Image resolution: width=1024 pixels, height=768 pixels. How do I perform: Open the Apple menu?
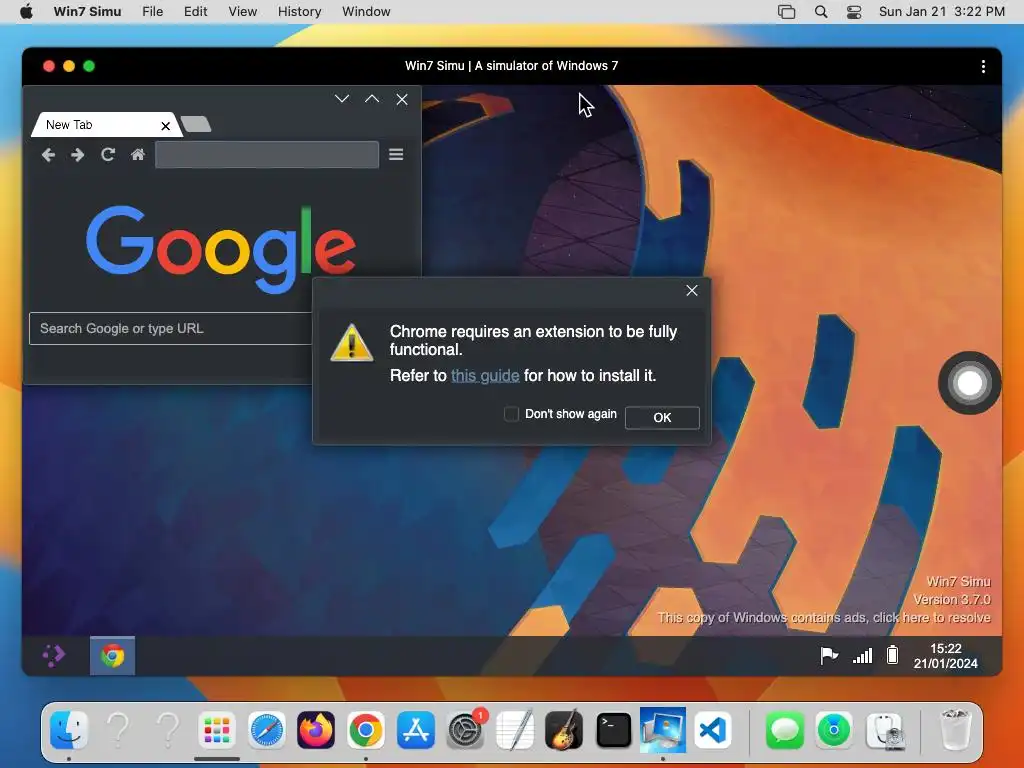26,12
